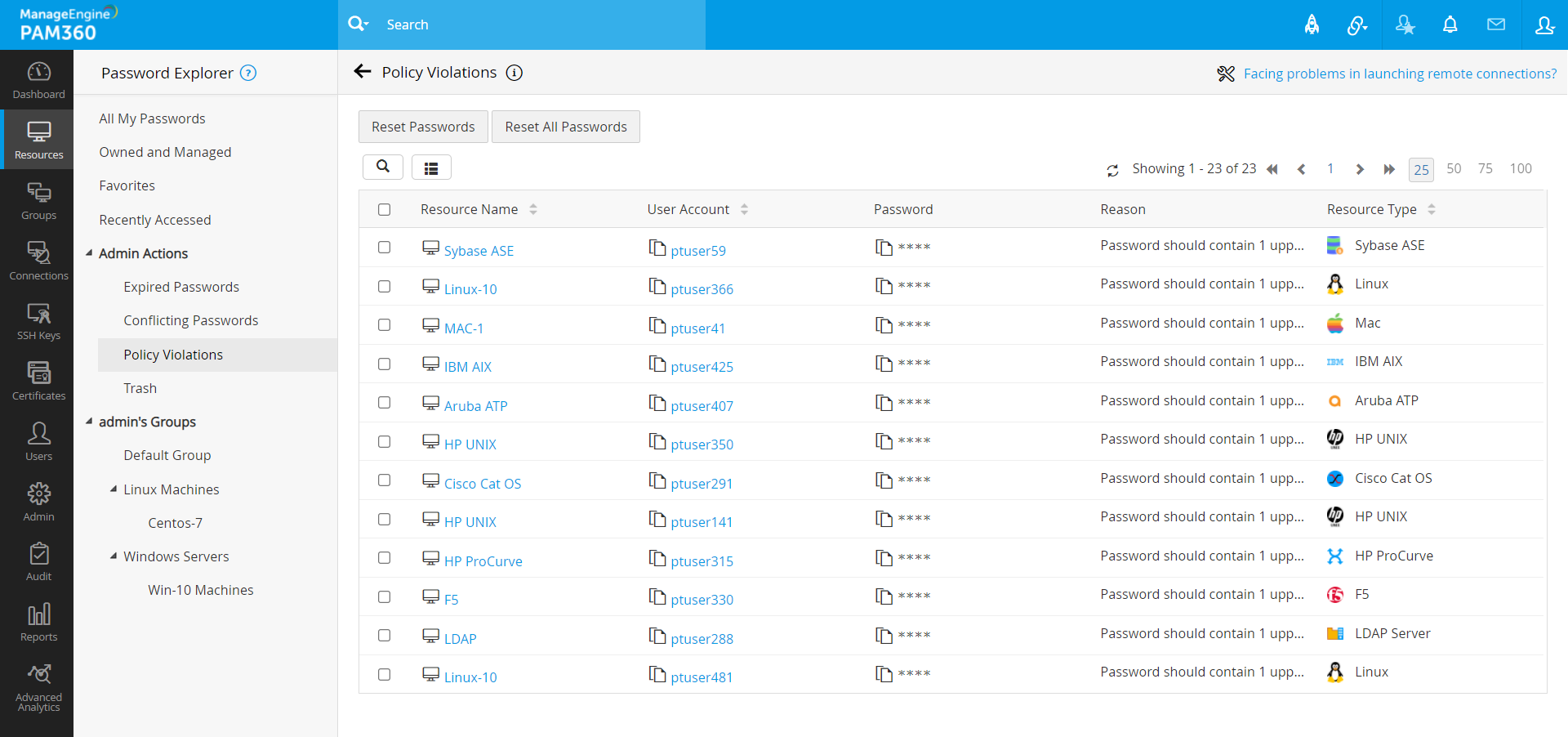Copy the ptuser59 account name
This screenshot has height=737, width=1568.
657,248
